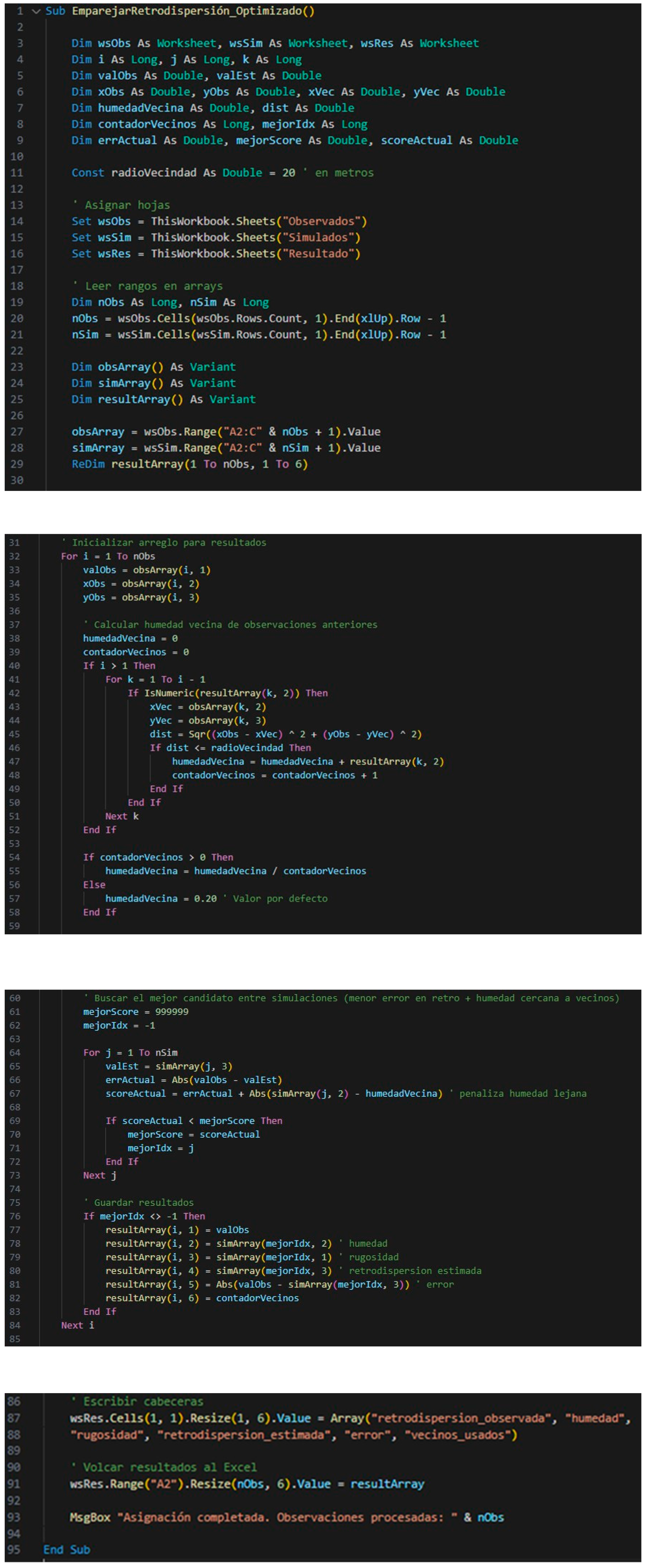Click the 'Dim nObs As Long, nSim As Long' line

click(170, 302)
